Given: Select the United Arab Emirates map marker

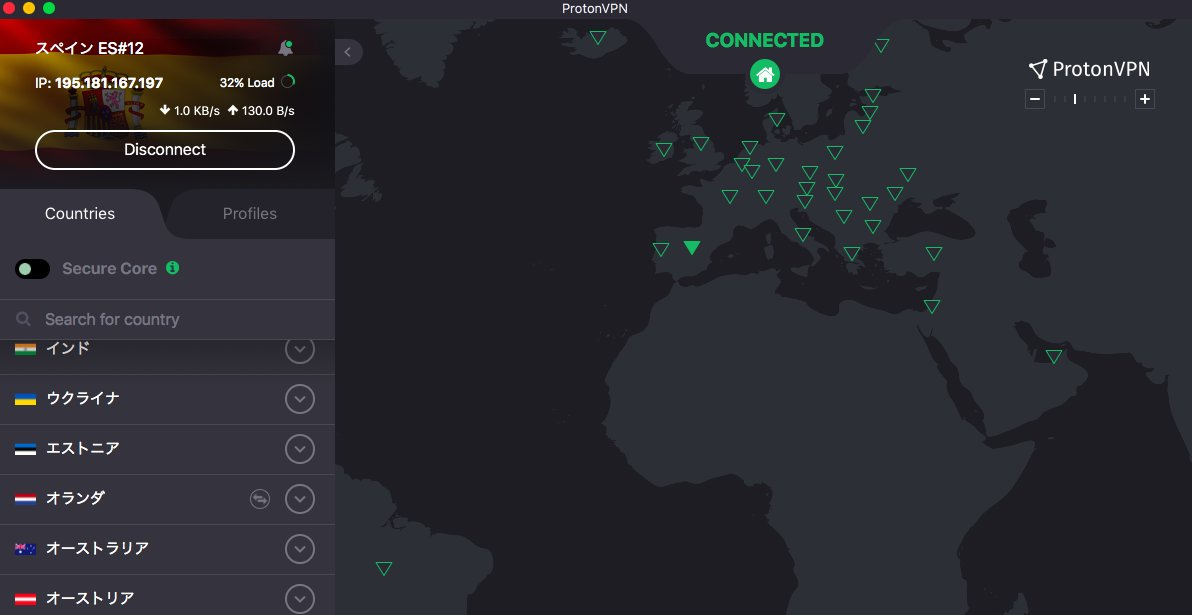Looking at the screenshot, I should click(1054, 357).
